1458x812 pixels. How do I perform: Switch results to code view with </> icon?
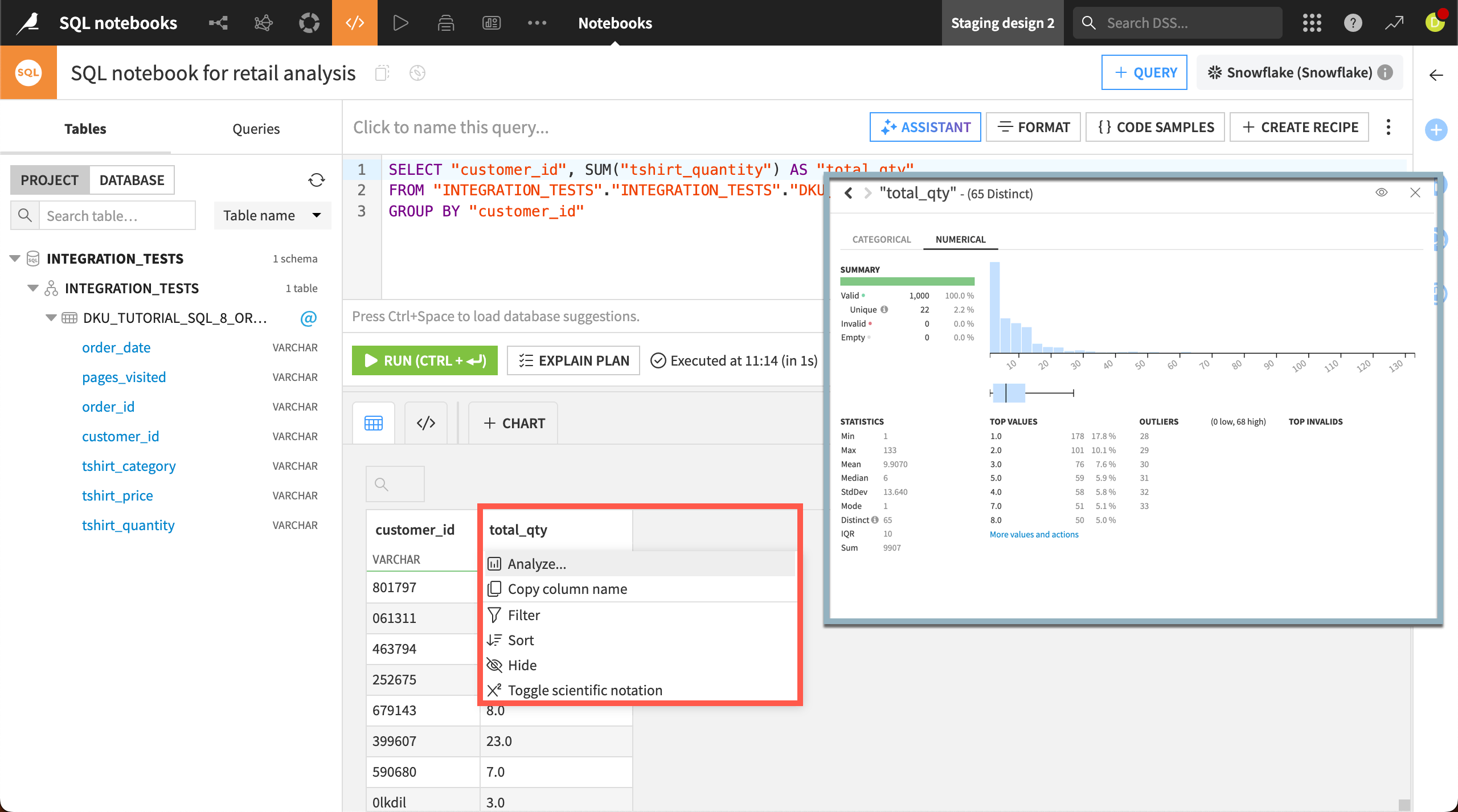tap(425, 423)
